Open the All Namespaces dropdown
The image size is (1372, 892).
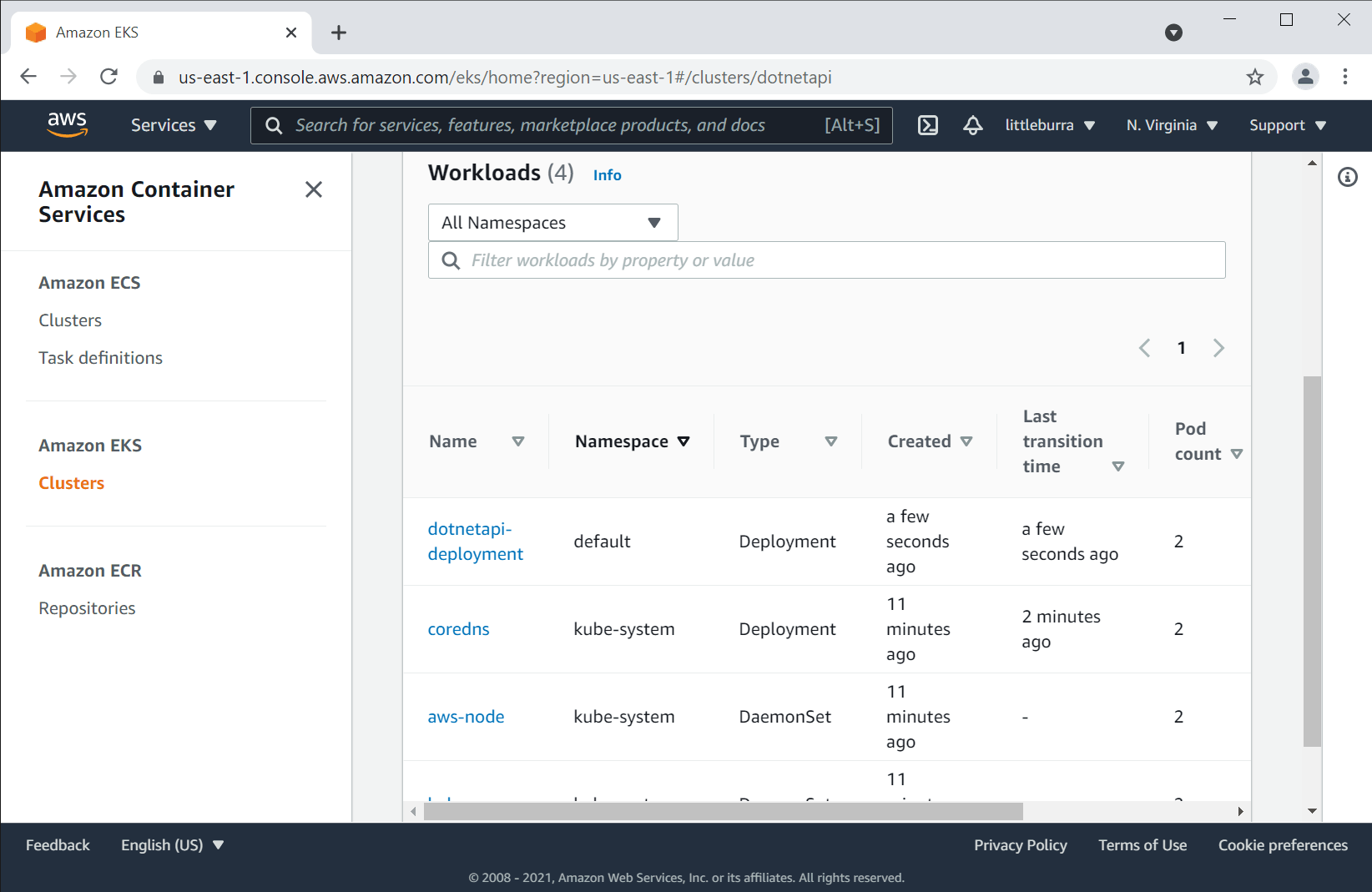(553, 223)
